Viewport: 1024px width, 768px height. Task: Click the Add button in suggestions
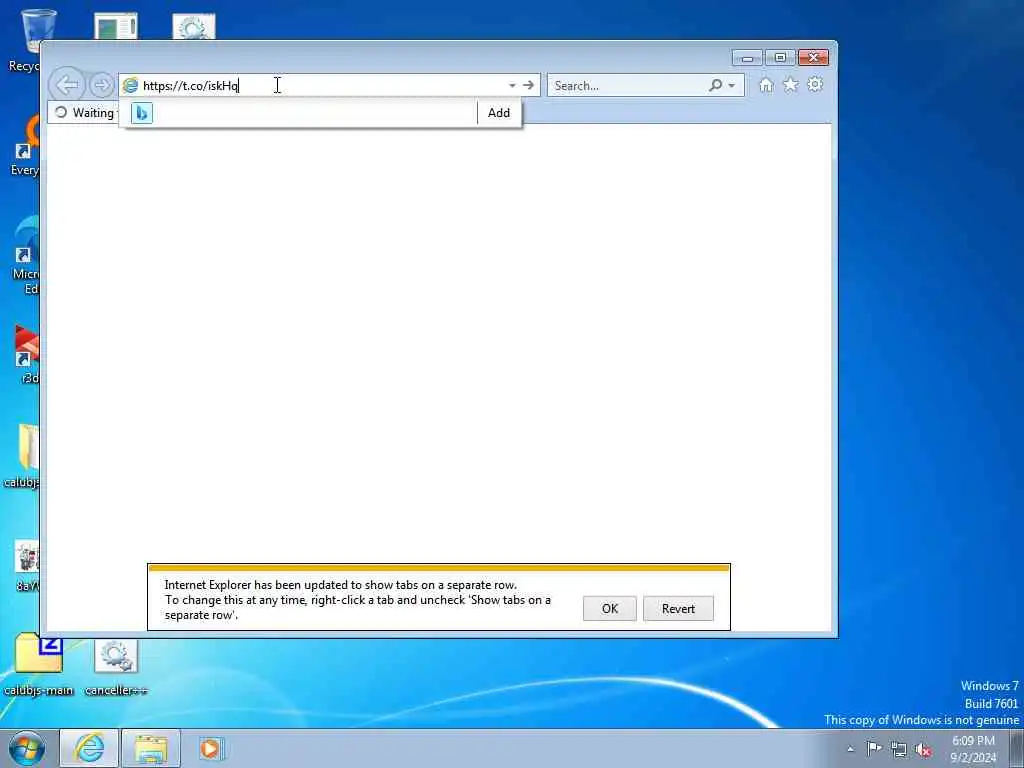click(499, 113)
